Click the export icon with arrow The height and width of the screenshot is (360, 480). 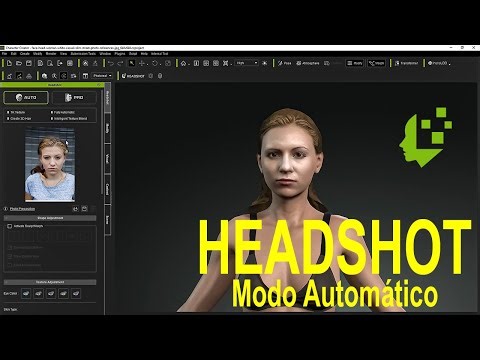[x=60, y=63]
